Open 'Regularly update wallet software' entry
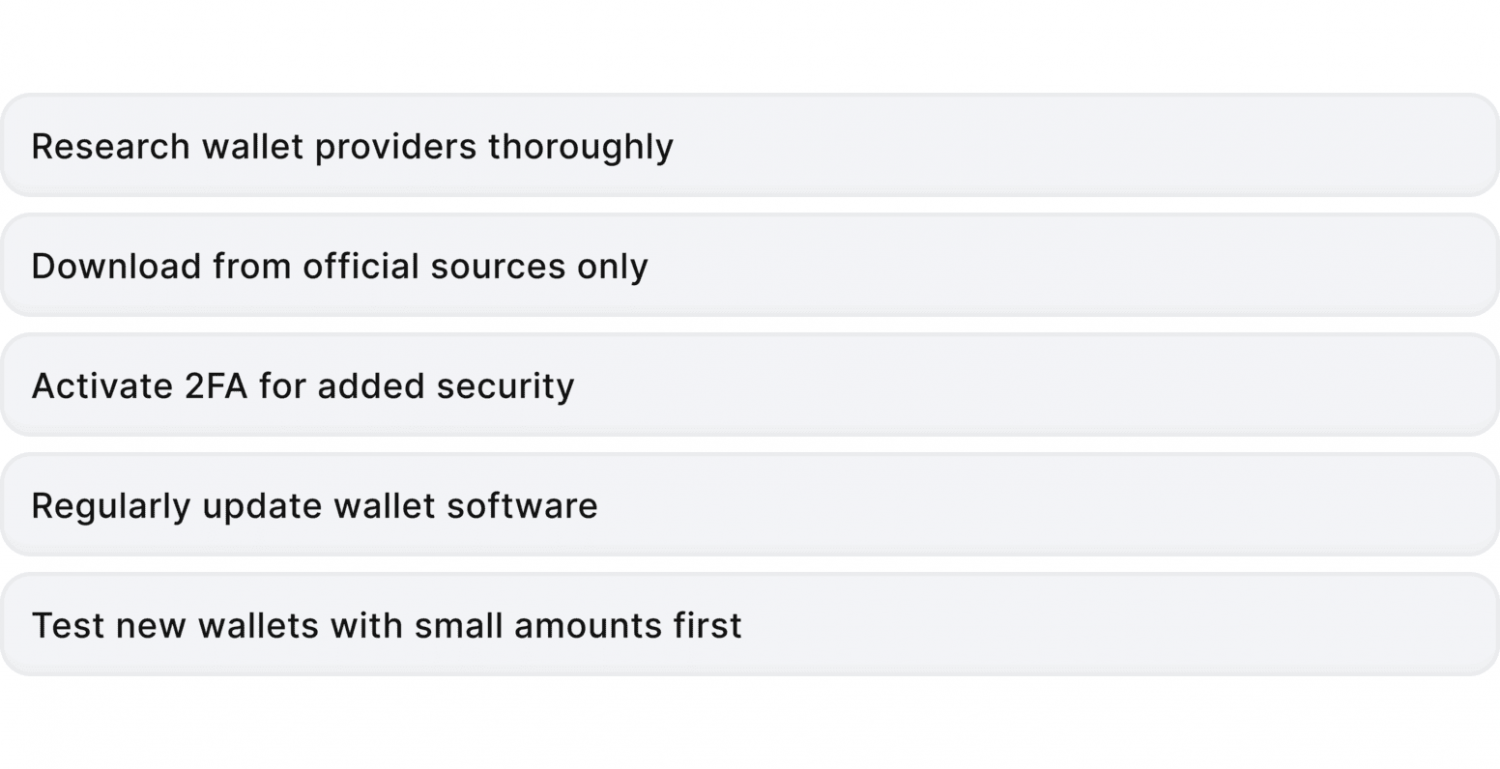The height and width of the screenshot is (769, 1500). [750, 505]
